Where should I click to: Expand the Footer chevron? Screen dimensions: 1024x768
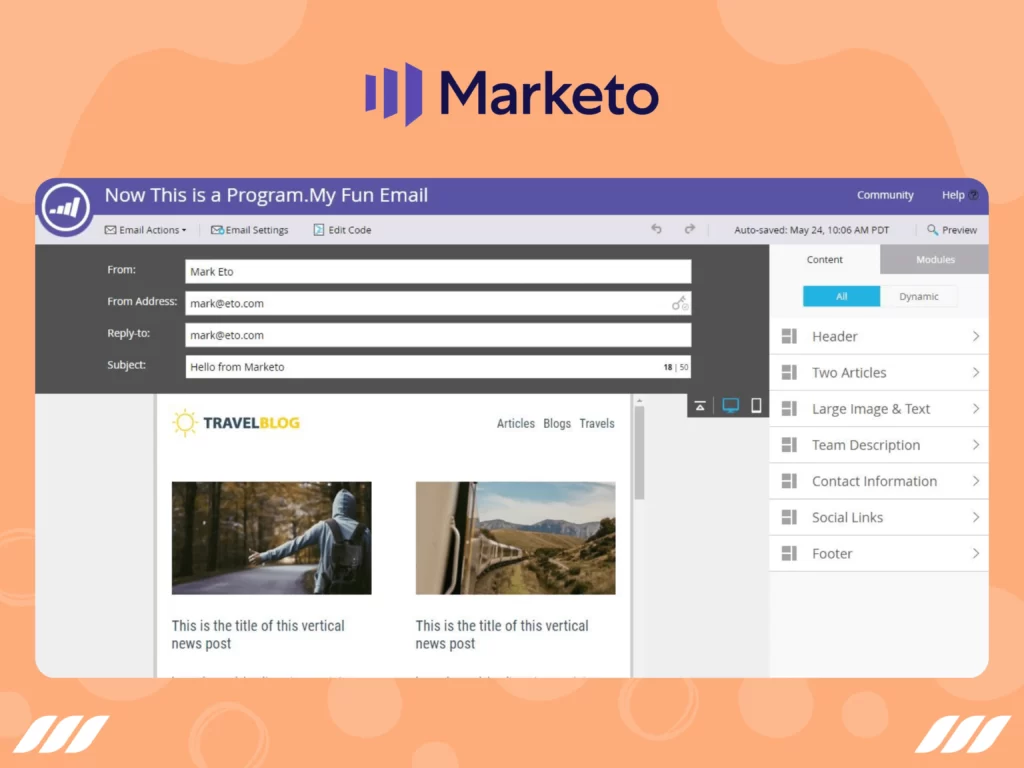coord(976,554)
